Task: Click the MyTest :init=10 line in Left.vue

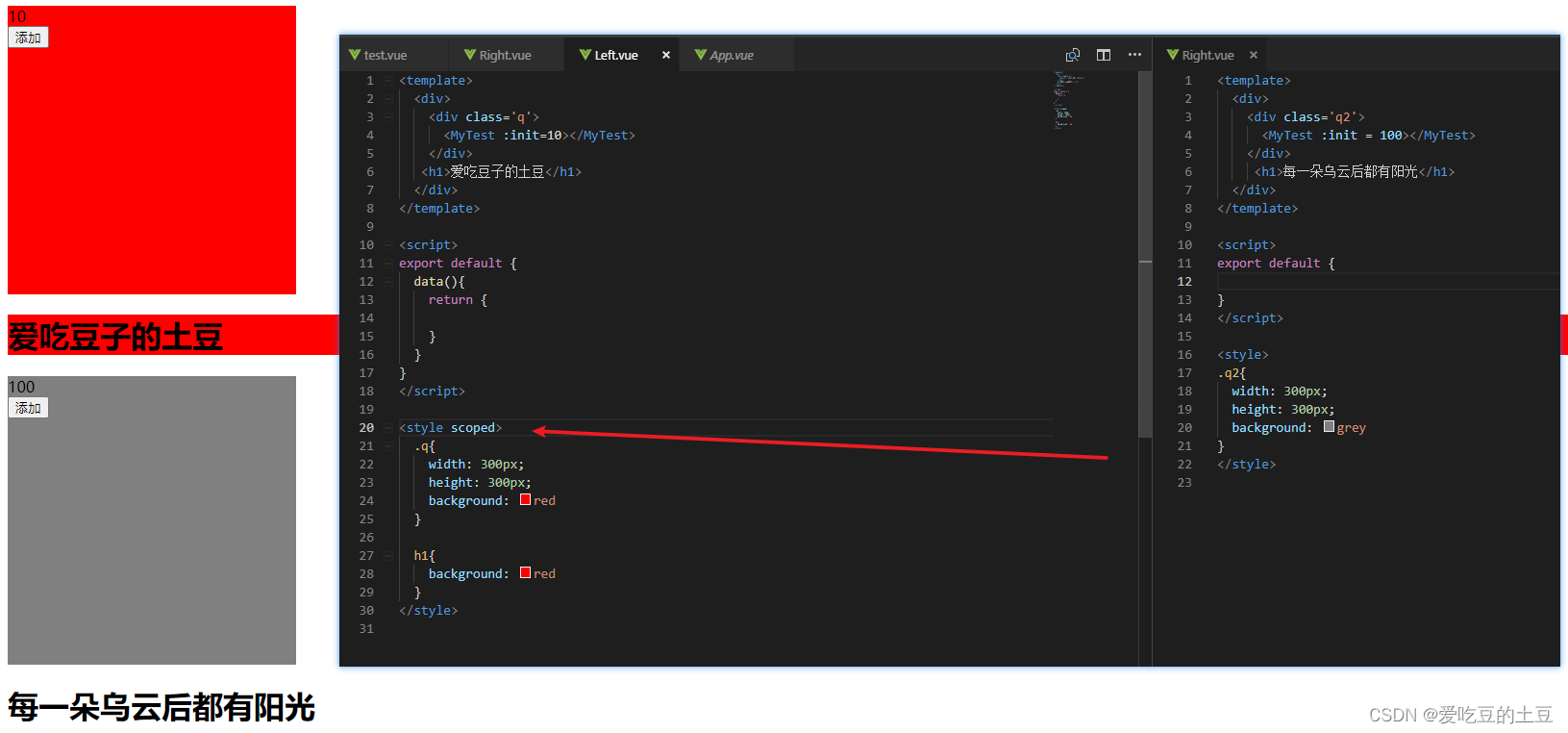Action: click(x=539, y=136)
